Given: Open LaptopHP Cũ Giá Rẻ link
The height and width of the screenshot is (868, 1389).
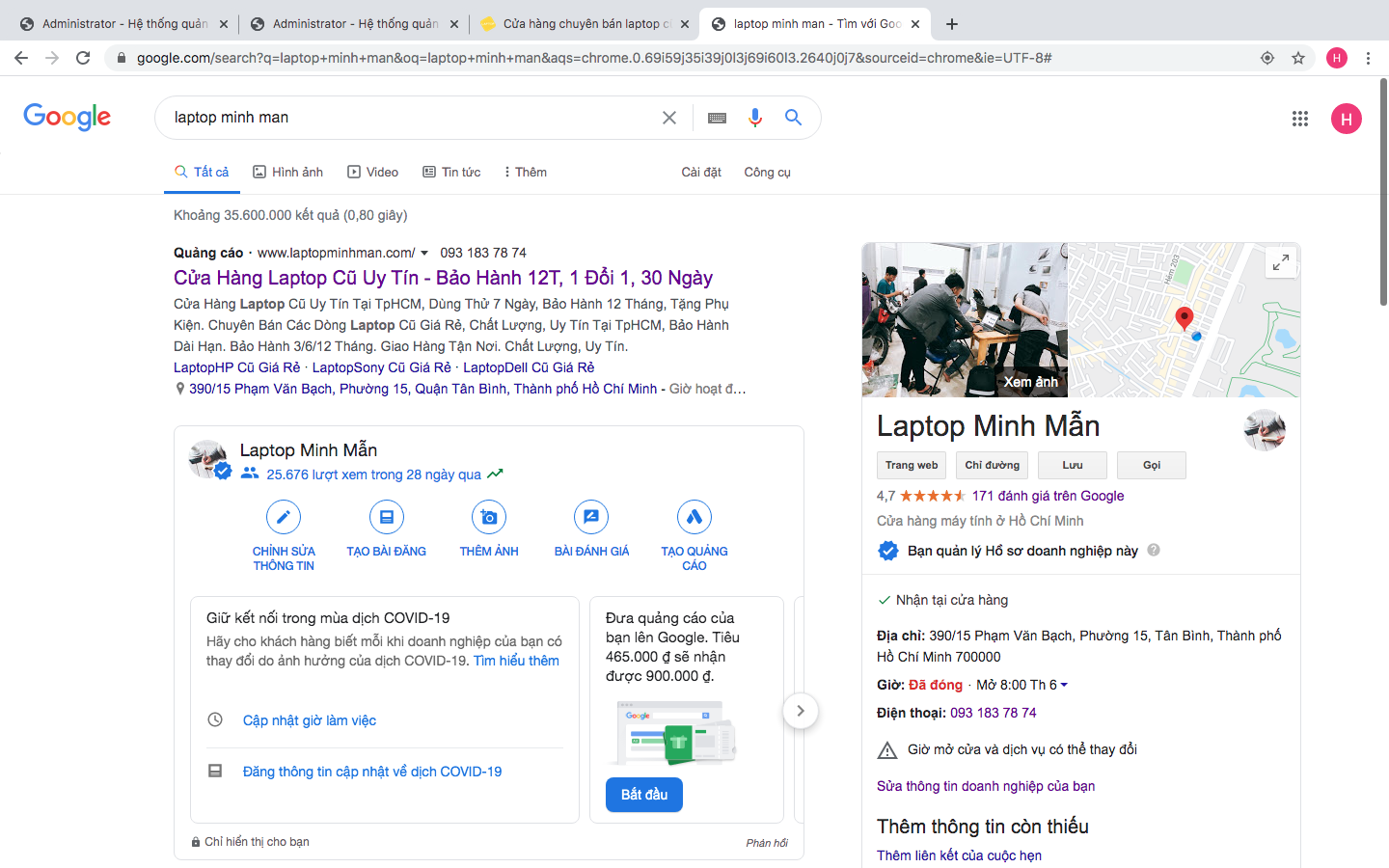Looking at the screenshot, I should (236, 367).
